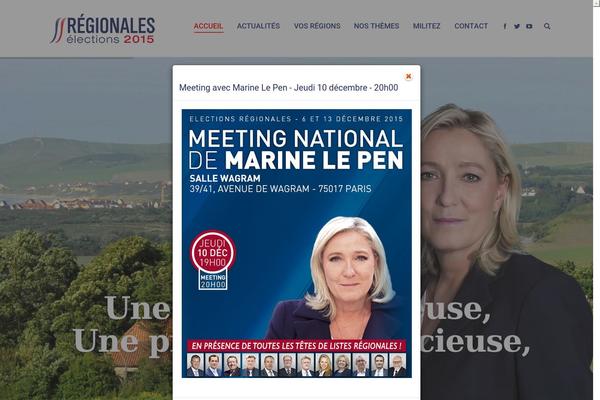Viewport: 600px width, 400px height.
Task: Click the red têtes de listes régionales banner
Action: pyautogui.click(x=297, y=346)
